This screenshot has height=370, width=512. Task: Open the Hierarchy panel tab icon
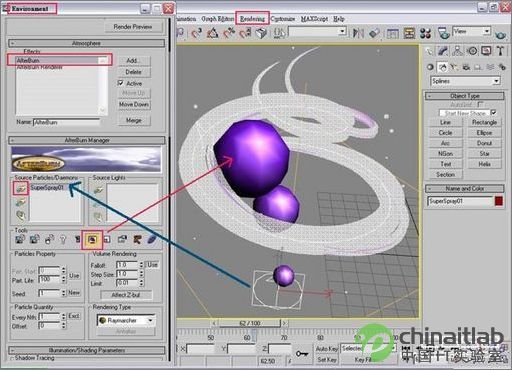(x=458, y=51)
